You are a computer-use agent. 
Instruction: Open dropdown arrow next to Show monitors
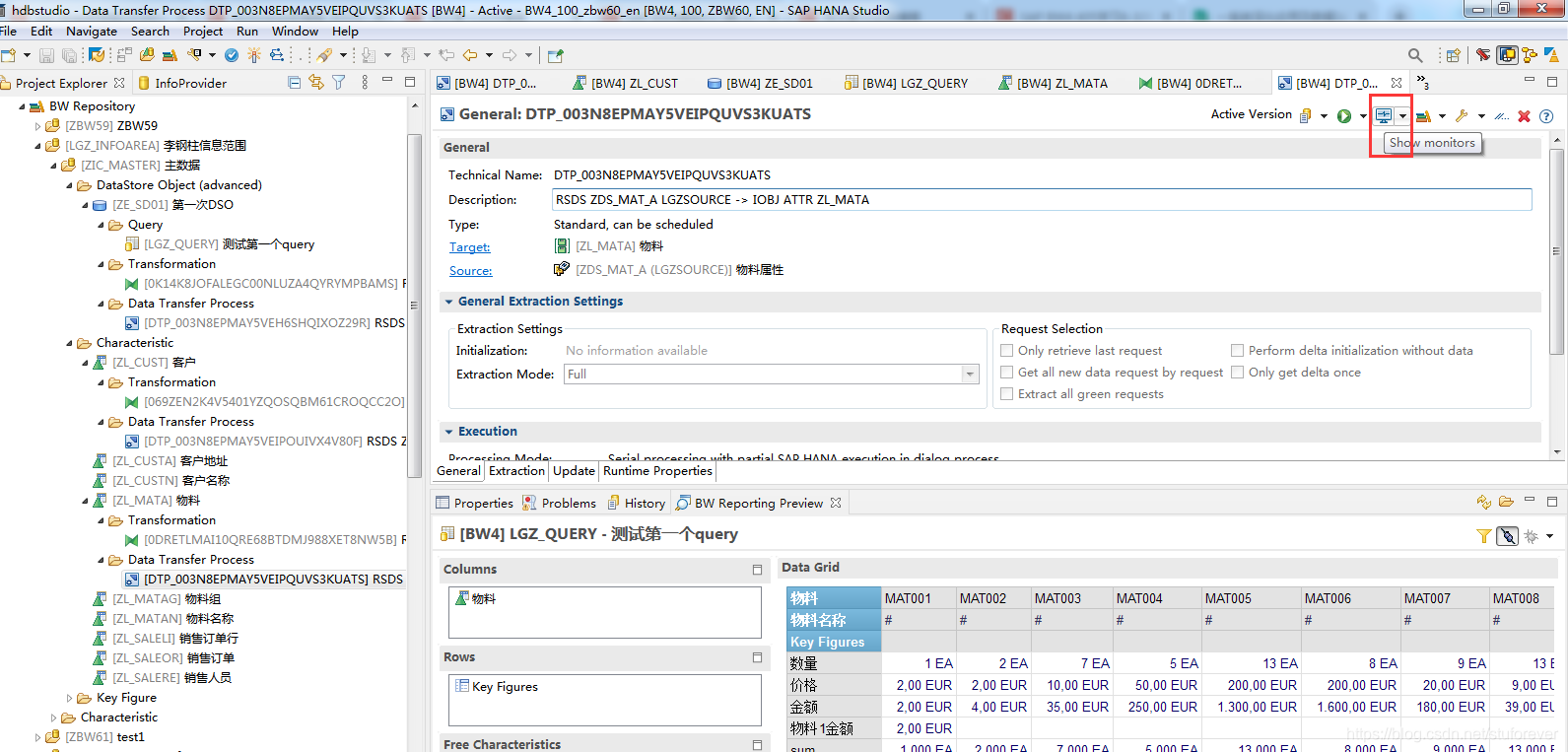point(1402,116)
